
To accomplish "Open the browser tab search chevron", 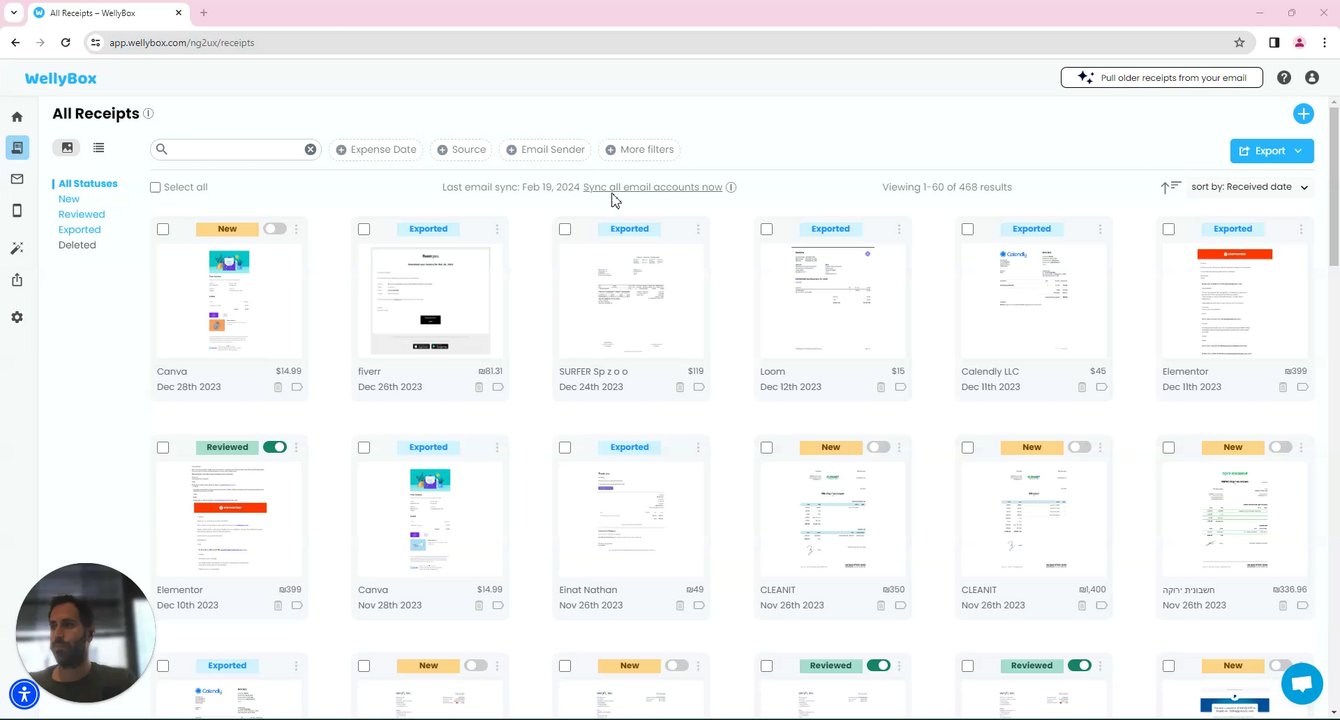I will pos(13,13).
